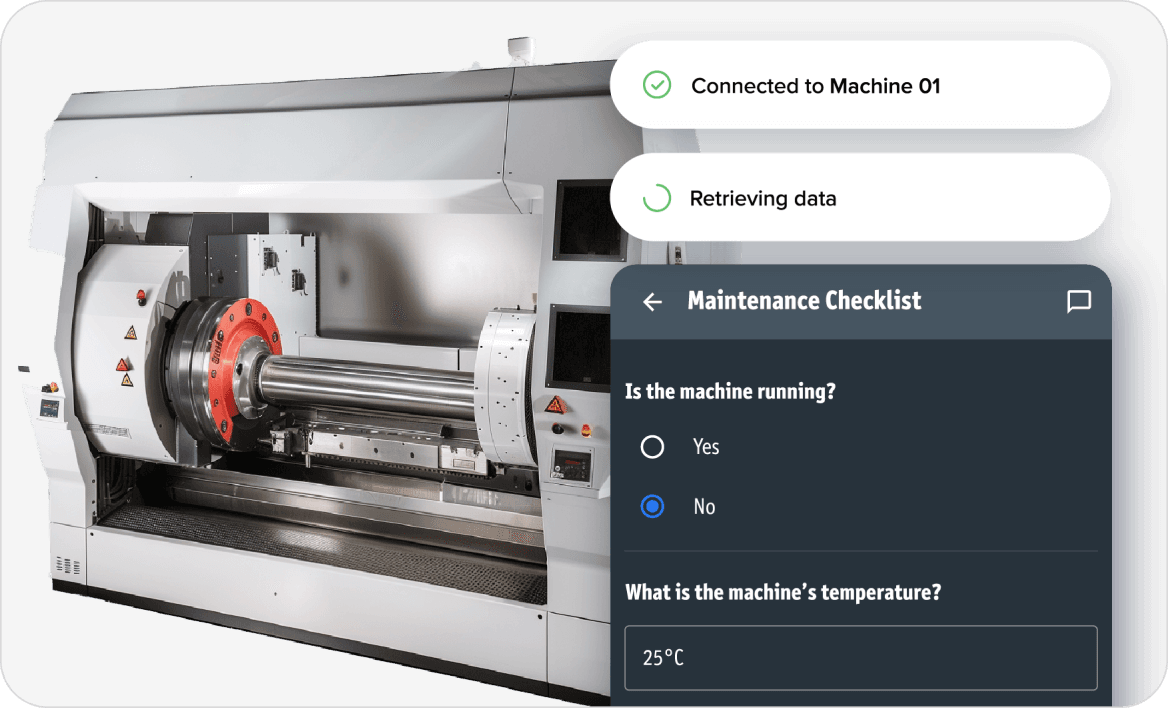1168x708 pixels.
Task: Click the Maintenance Checklist title bar
Action: coord(860,301)
